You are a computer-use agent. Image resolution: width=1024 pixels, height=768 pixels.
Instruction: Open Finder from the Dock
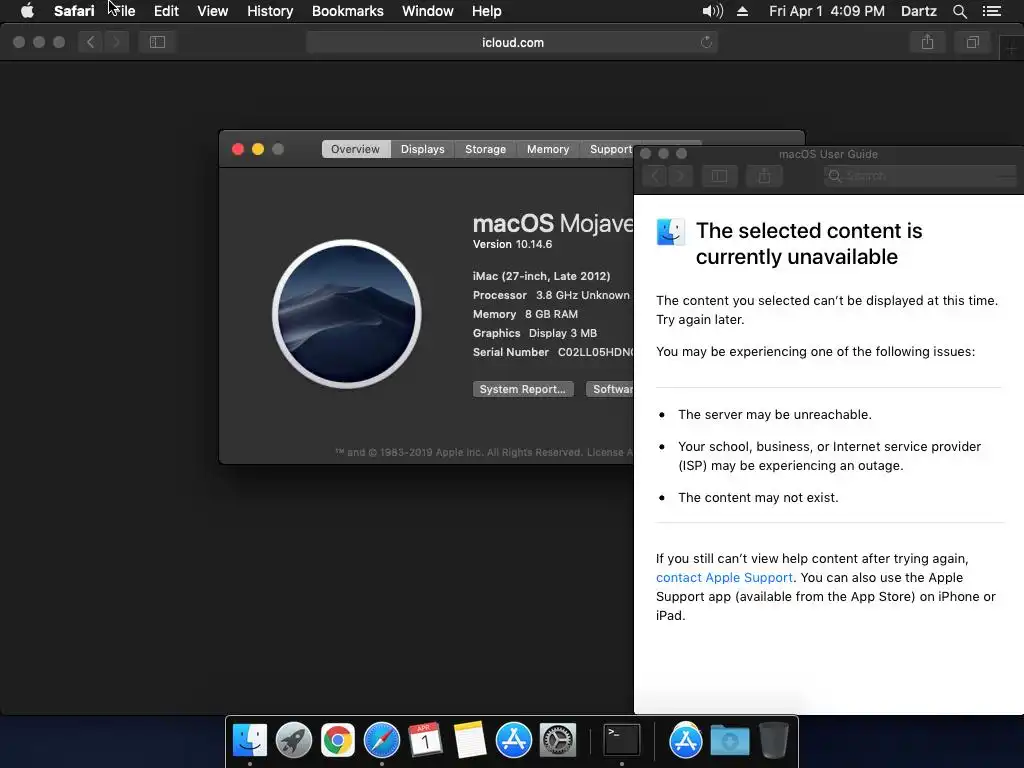point(250,741)
